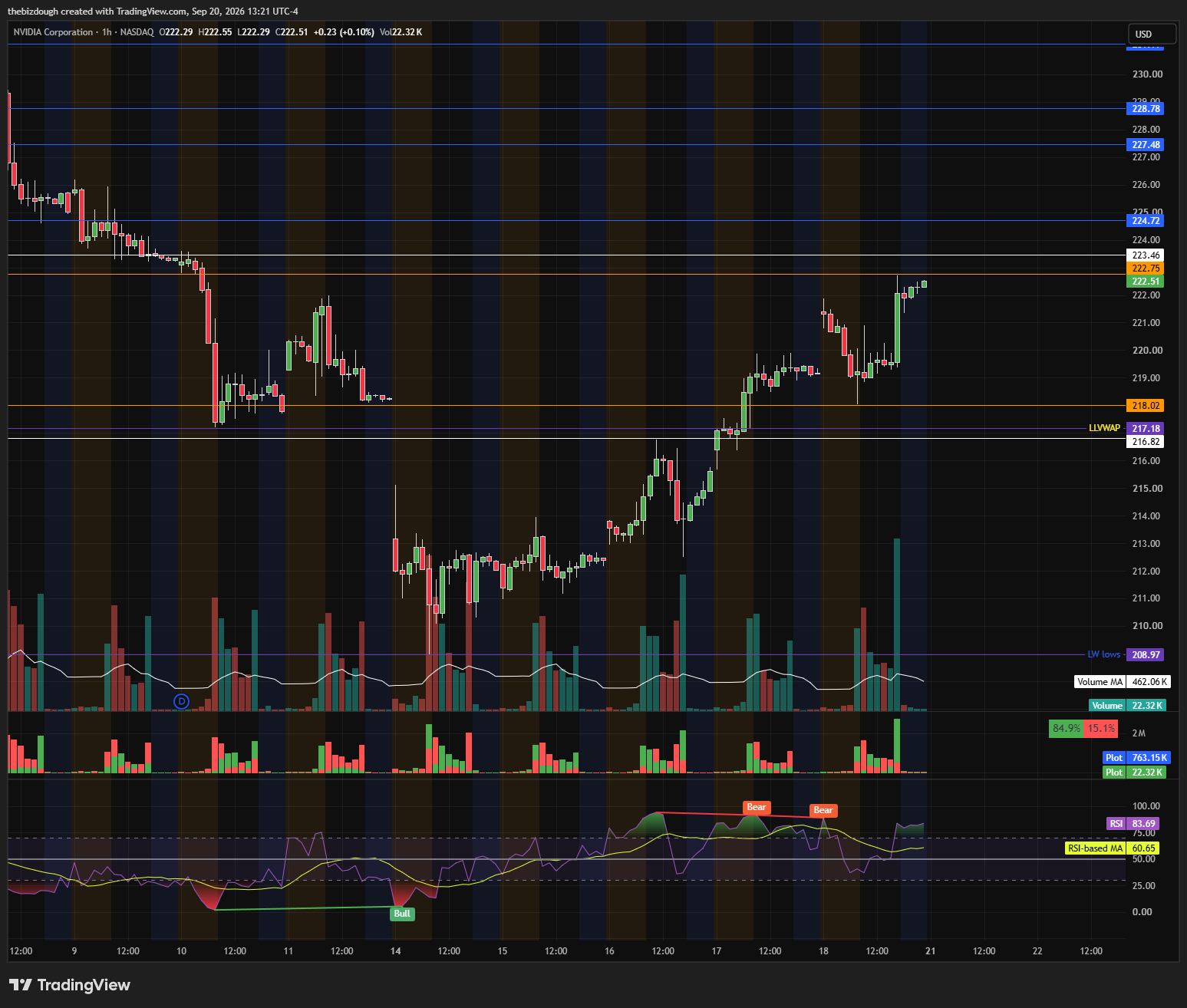The height and width of the screenshot is (1008, 1187).
Task: Click the dividend D marker icon
Action: click(x=181, y=701)
